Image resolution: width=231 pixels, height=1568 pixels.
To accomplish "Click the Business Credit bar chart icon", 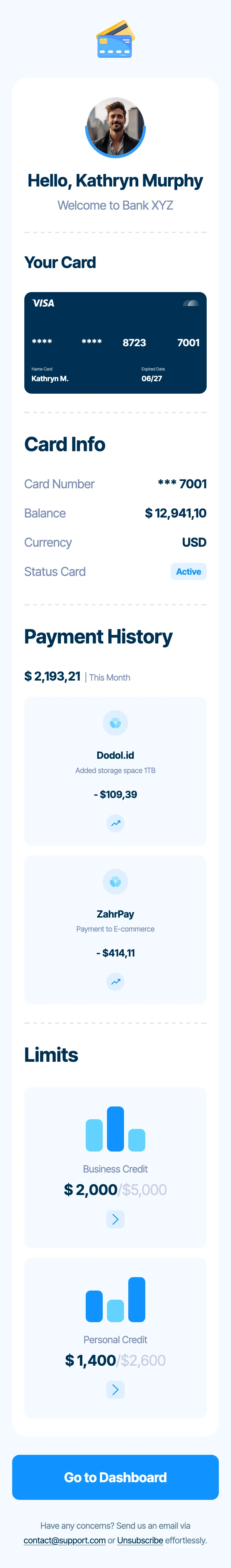I will (115, 1129).
